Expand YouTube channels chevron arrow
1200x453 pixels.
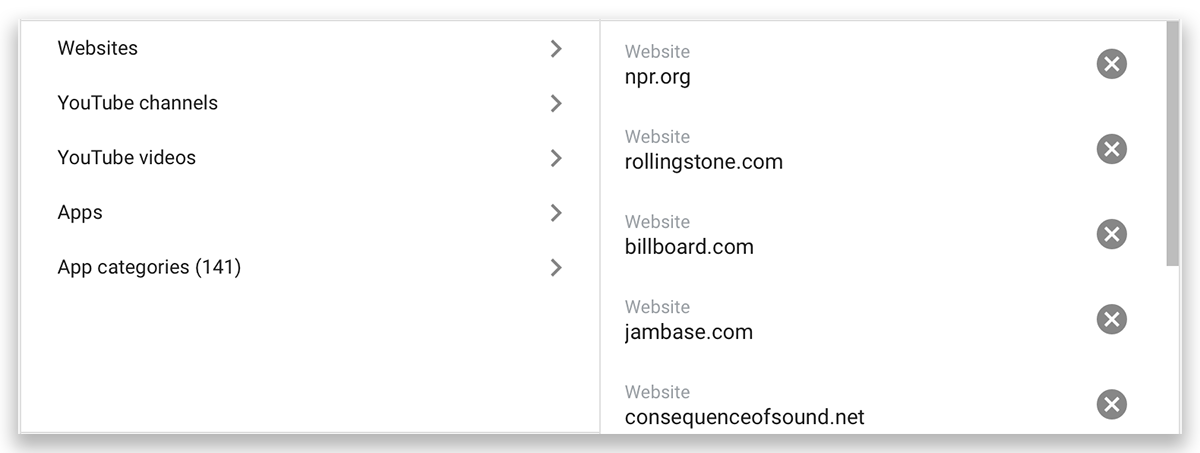tap(557, 103)
